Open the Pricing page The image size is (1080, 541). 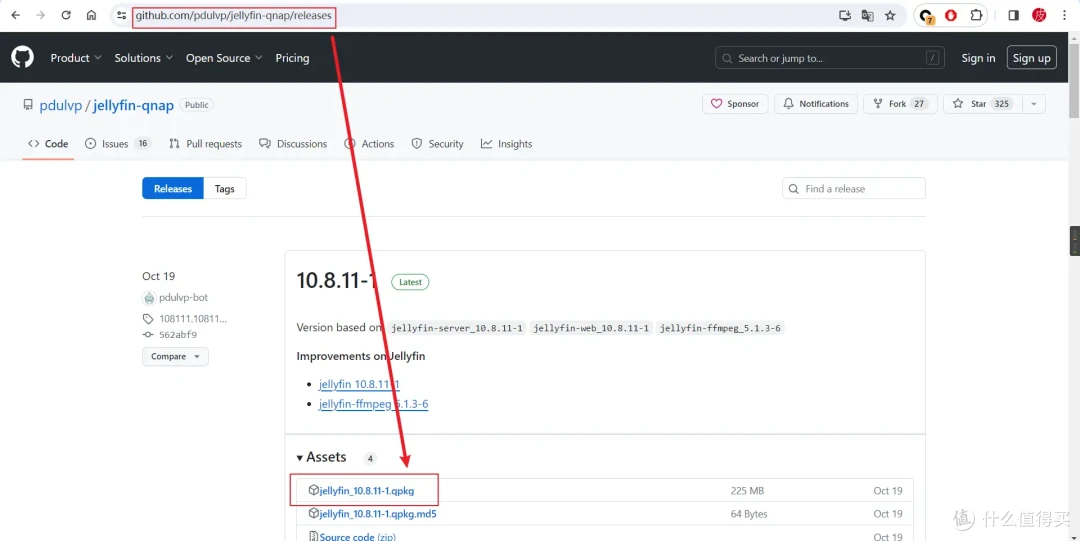coord(292,58)
